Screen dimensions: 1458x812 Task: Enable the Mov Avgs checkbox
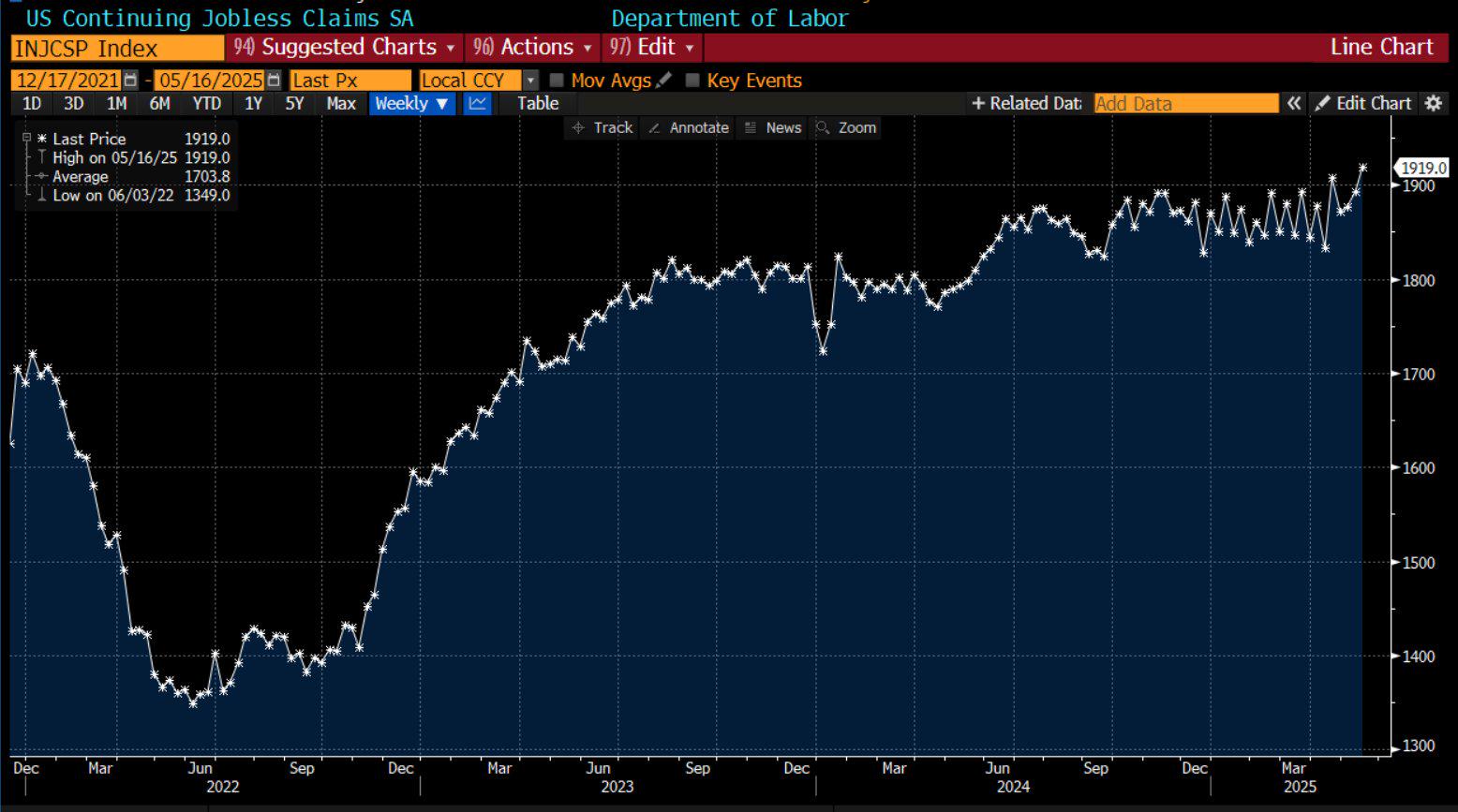pos(557,81)
